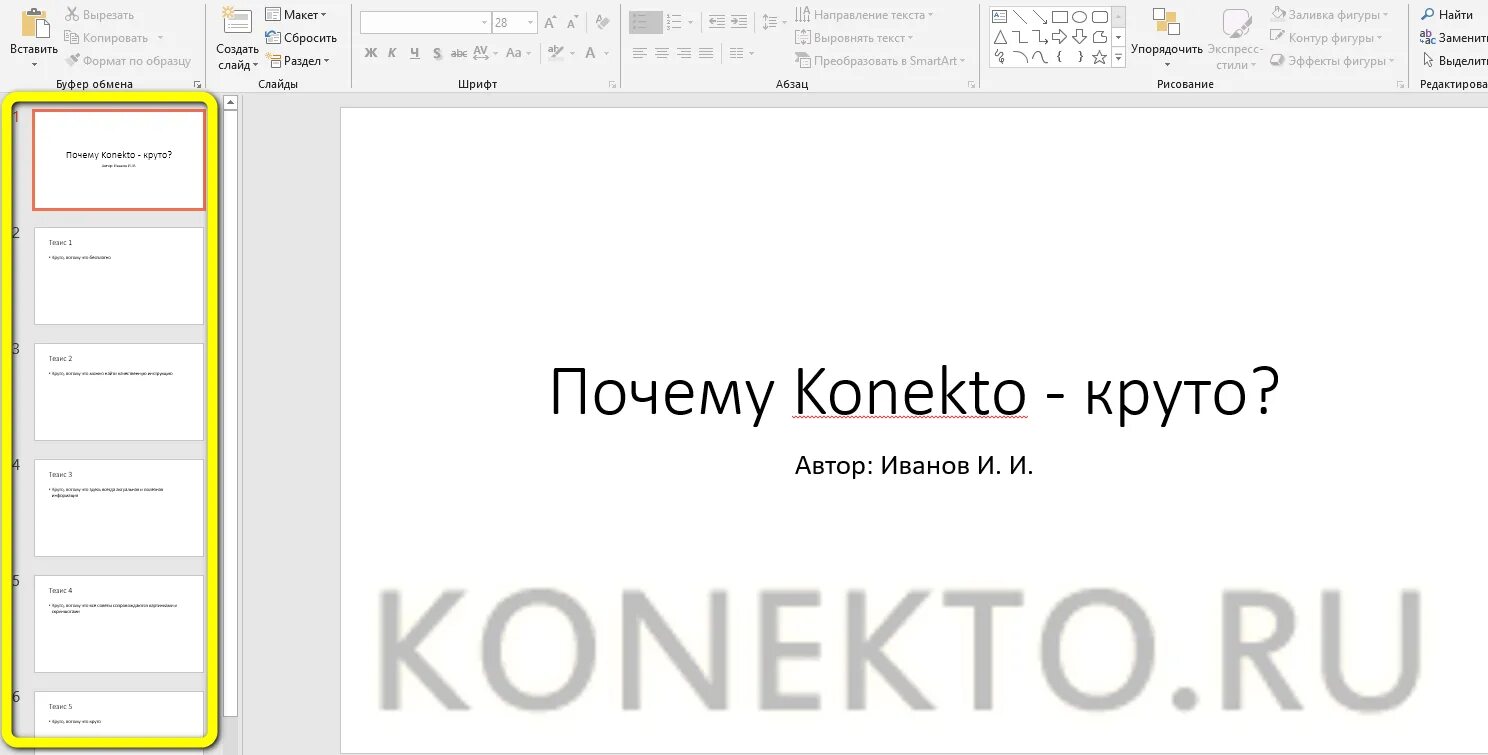Open the Aa change case menu
Screen dimensions: 1488x755
pyautogui.click(x=517, y=53)
